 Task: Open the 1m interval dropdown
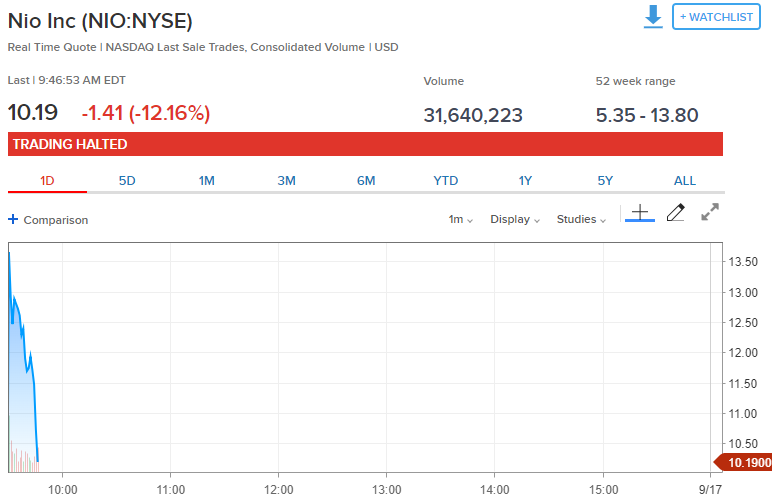click(x=461, y=220)
